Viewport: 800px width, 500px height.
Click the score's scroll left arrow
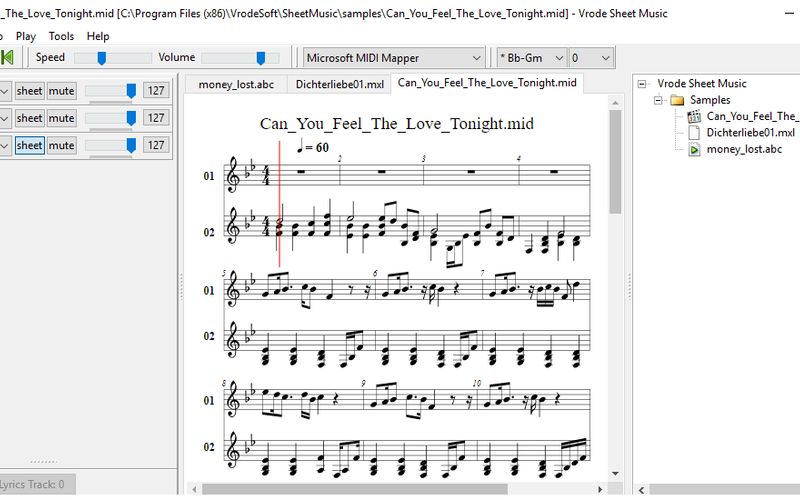coord(194,489)
